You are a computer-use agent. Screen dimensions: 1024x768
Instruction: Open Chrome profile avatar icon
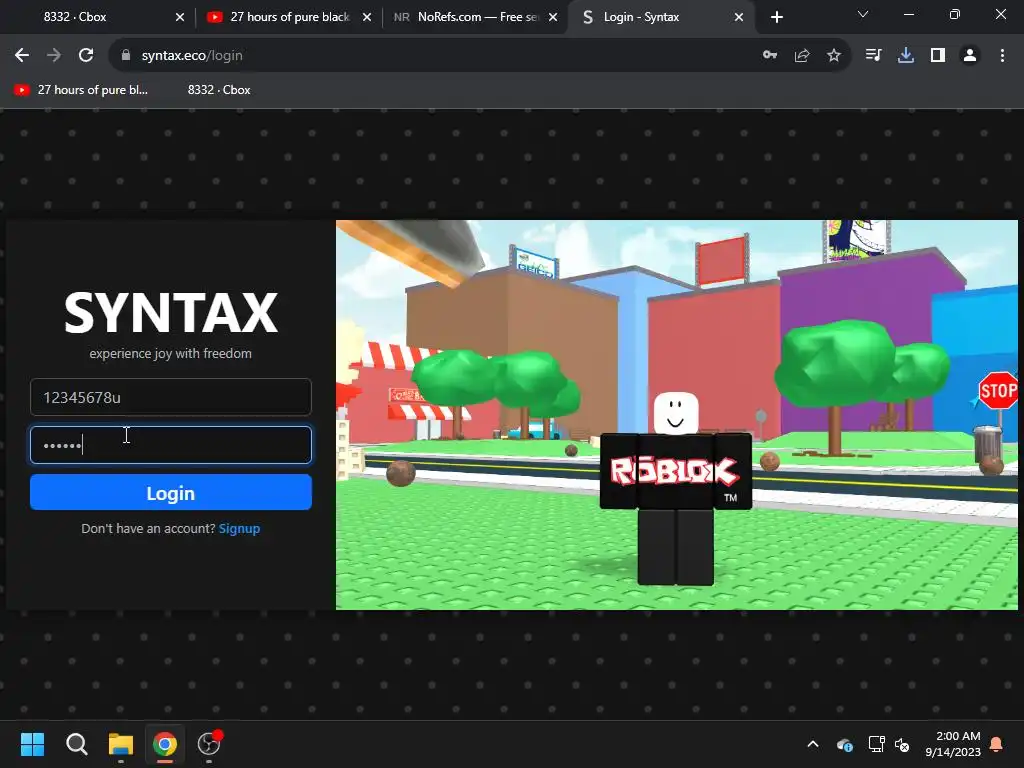pos(970,56)
